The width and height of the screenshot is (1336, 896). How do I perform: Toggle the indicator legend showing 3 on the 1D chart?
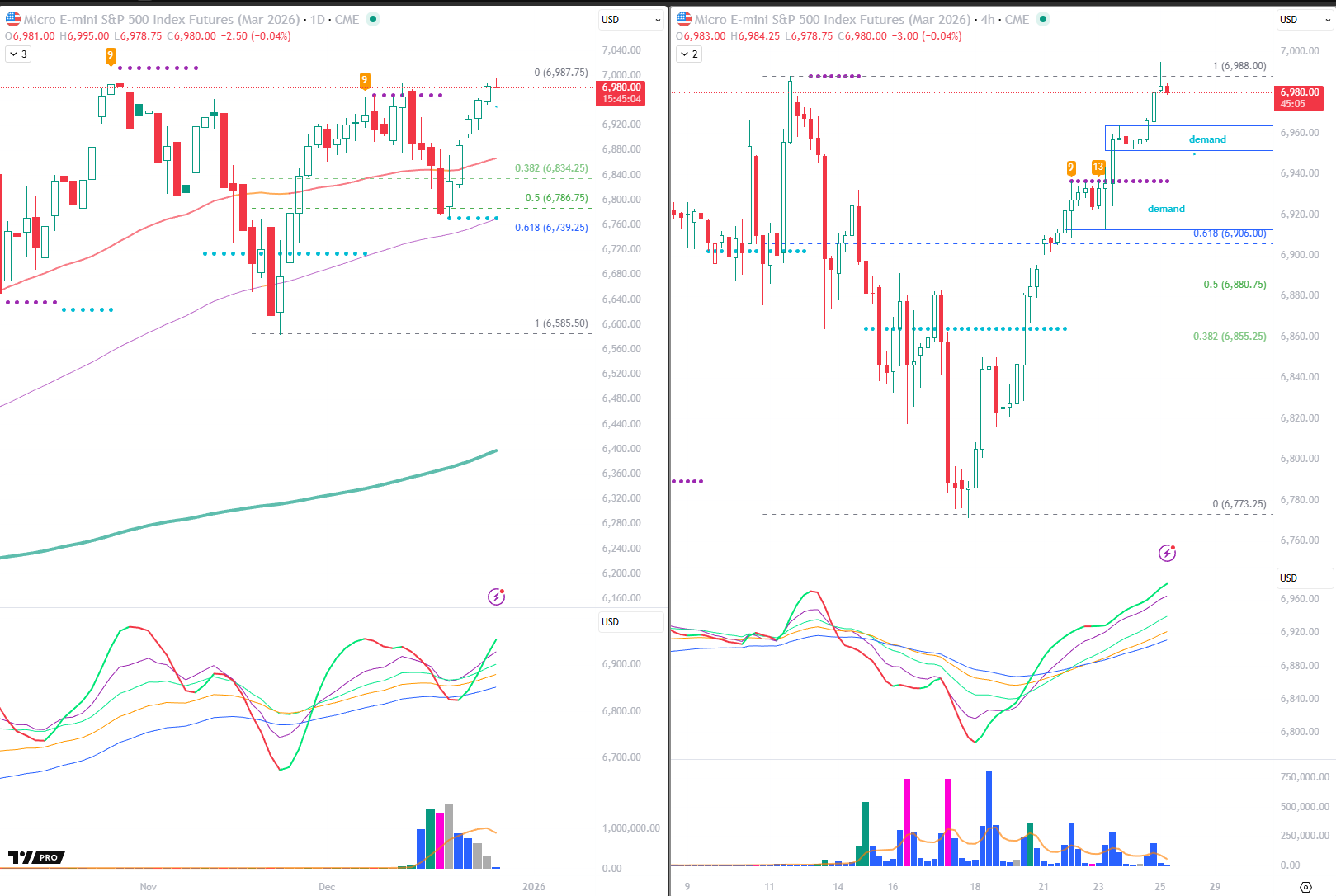pos(18,54)
